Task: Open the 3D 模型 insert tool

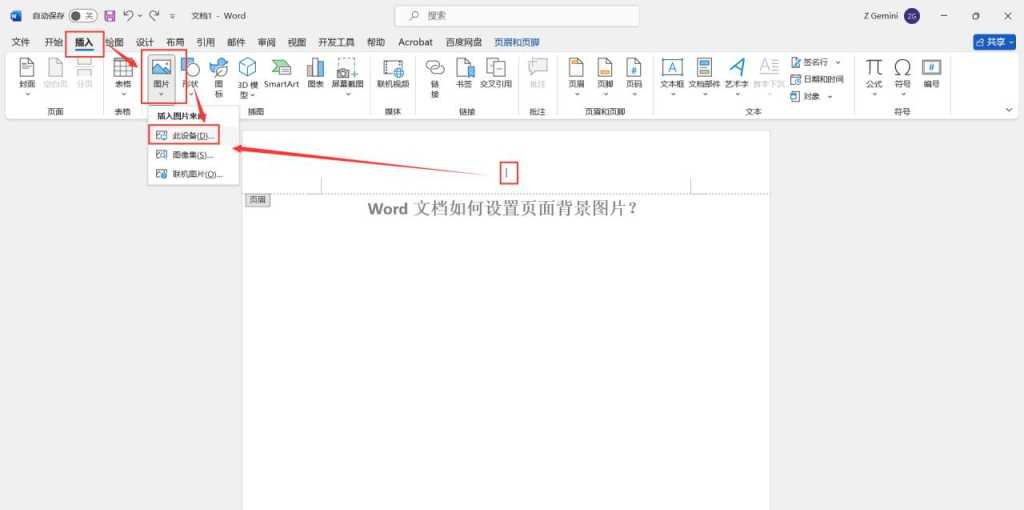Action: [x=248, y=77]
